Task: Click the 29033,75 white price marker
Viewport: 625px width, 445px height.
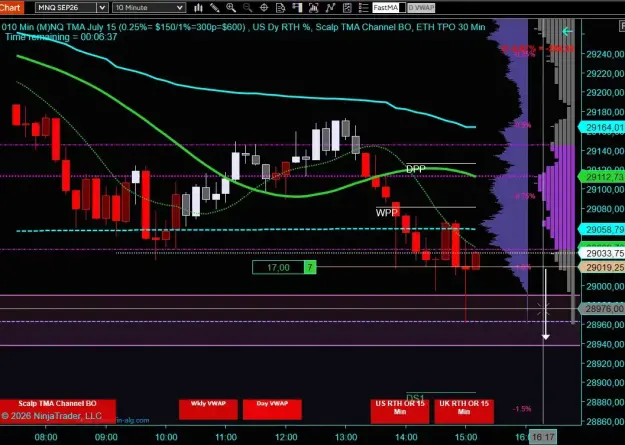Action: coord(601,253)
